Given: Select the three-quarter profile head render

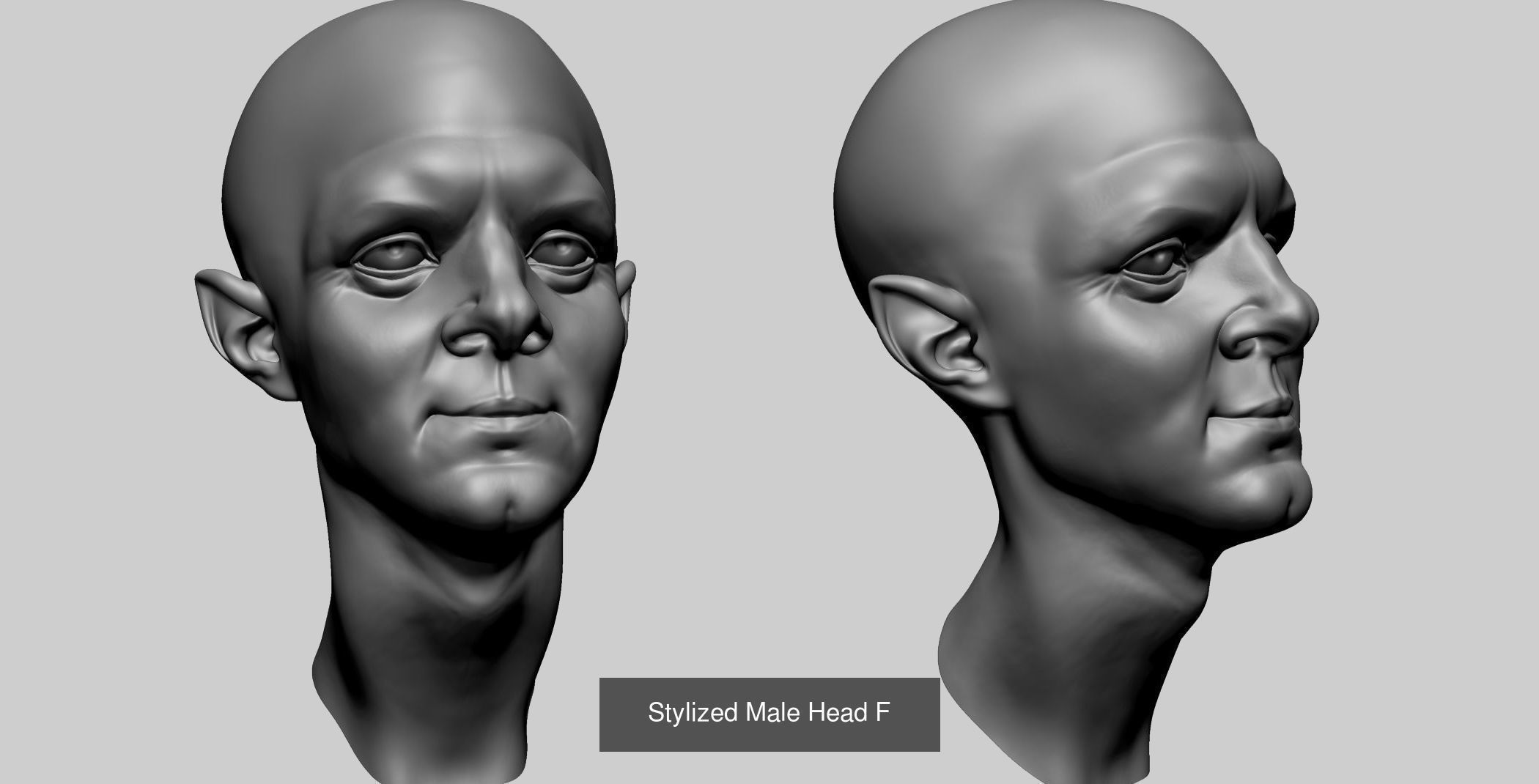Looking at the screenshot, I should point(1077,392).
